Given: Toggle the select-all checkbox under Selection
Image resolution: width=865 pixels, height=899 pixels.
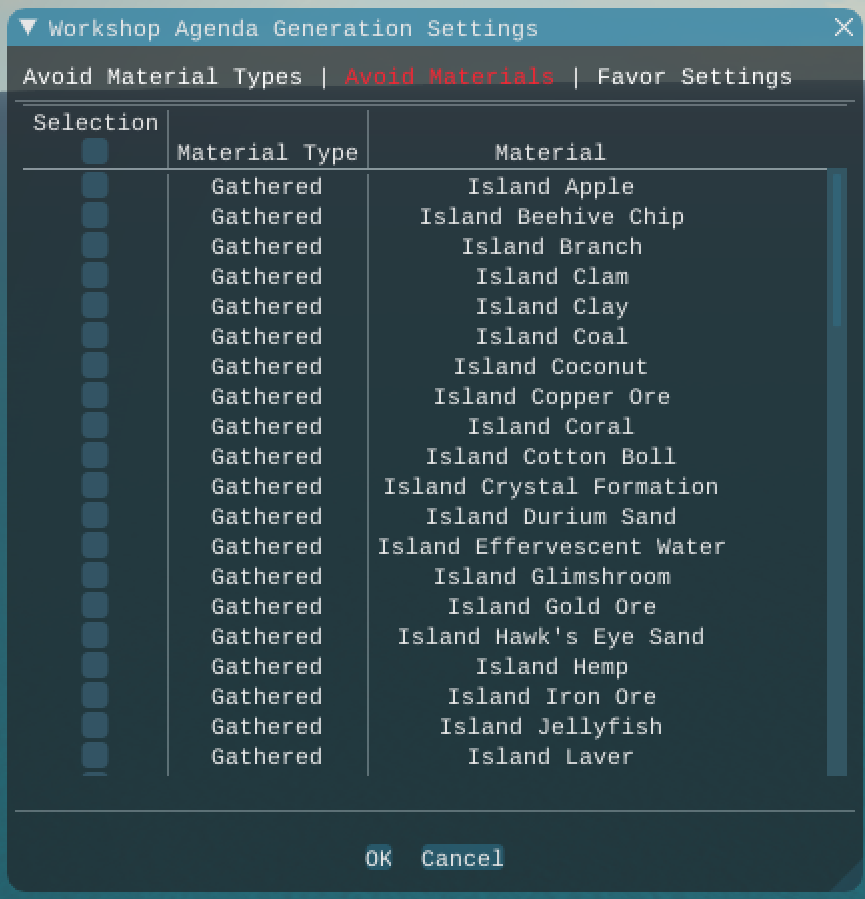Looking at the screenshot, I should [x=95, y=151].
